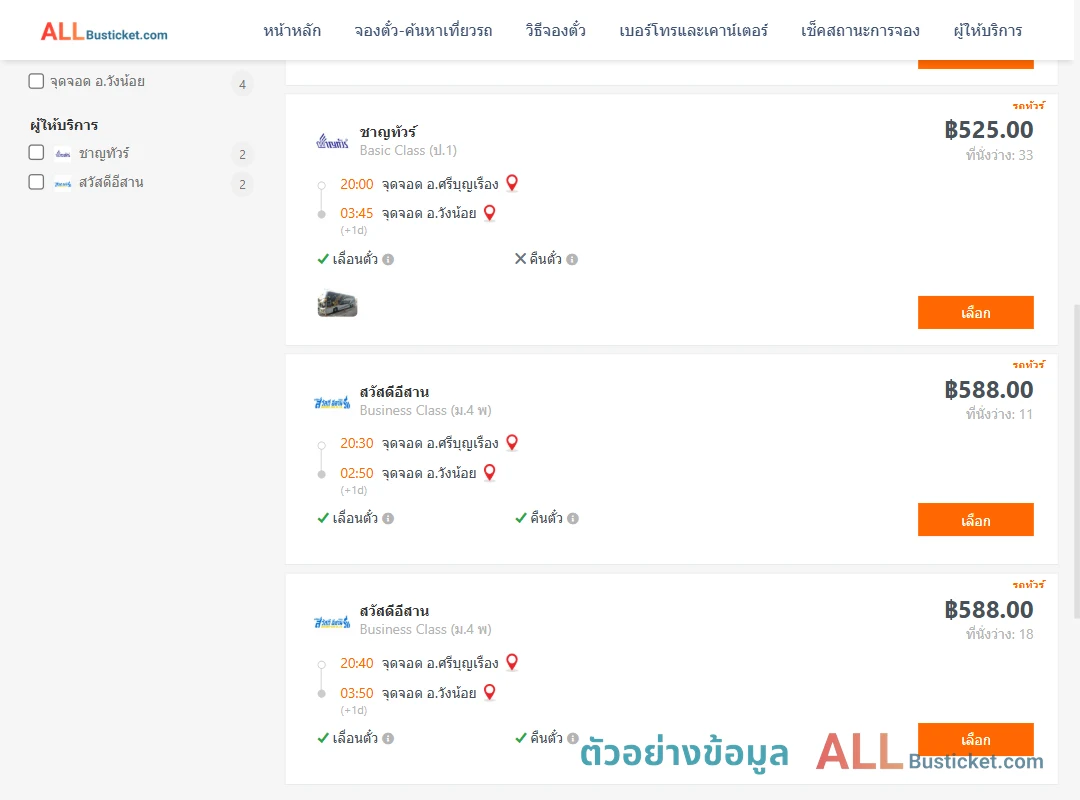The height and width of the screenshot is (800, 1080).
Task: Click คืนตั๋ว info icon on 20:30 trip
Action: [x=573, y=518]
